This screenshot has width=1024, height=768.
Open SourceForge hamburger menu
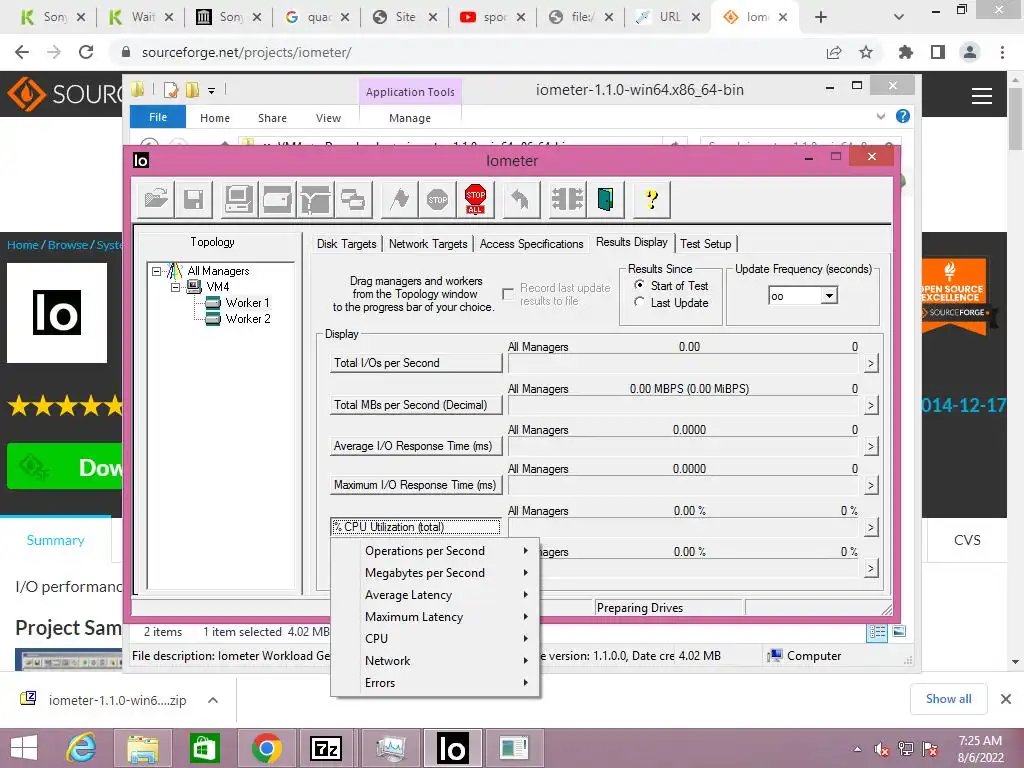[x=982, y=96]
